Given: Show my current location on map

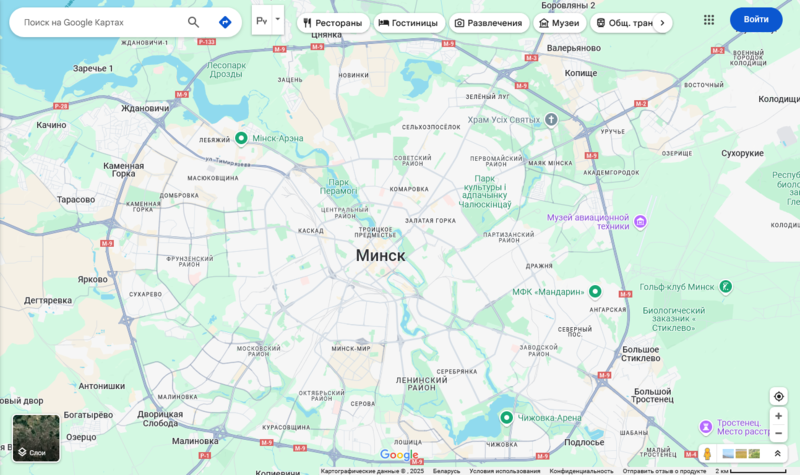Looking at the screenshot, I should (778, 396).
